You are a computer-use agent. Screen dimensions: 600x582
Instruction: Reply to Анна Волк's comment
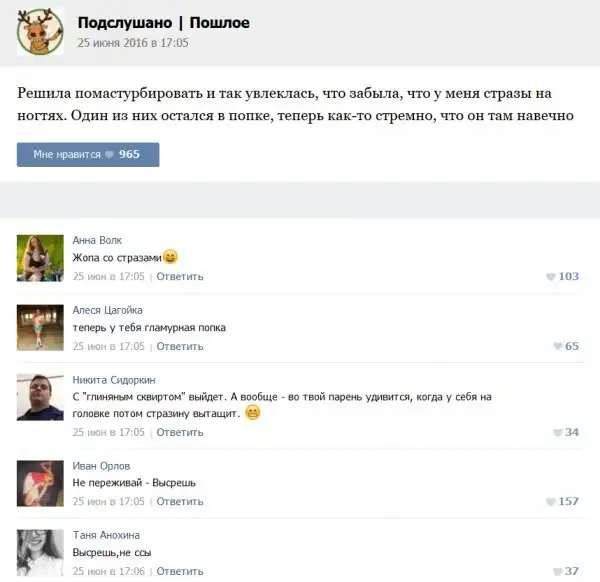pyautogui.click(x=180, y=277)
